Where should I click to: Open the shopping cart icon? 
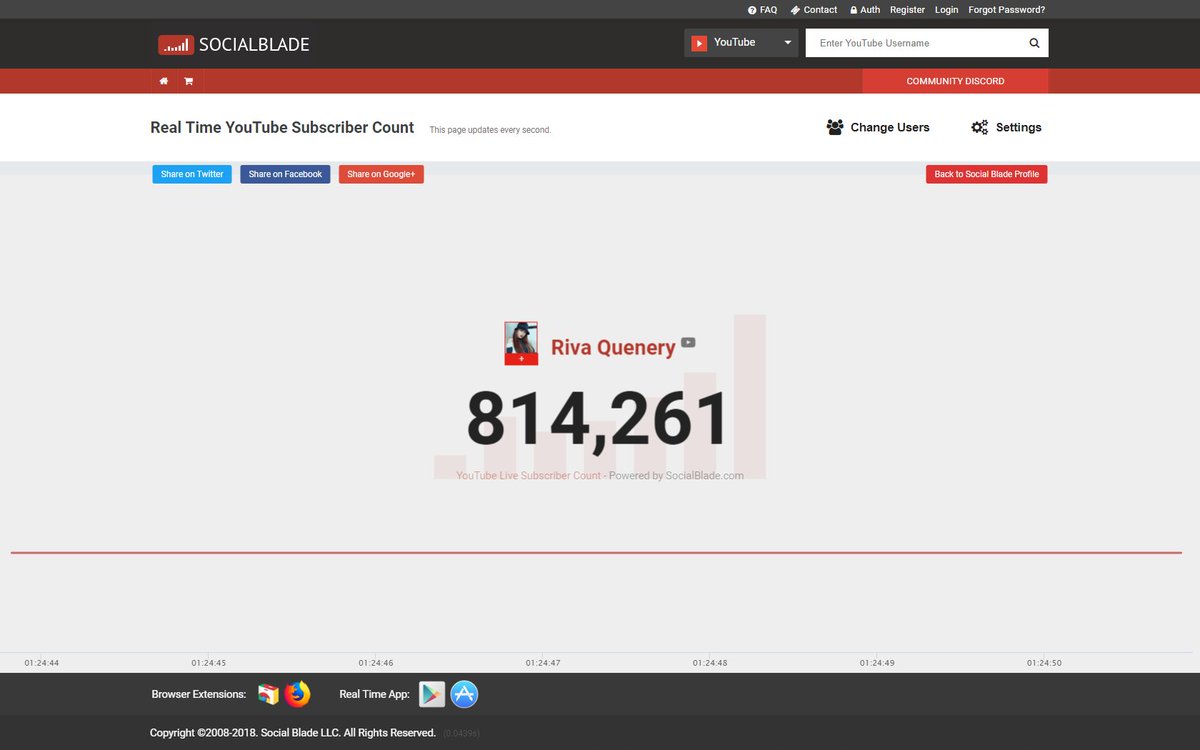pyautogui.click(x=188, y=81)
